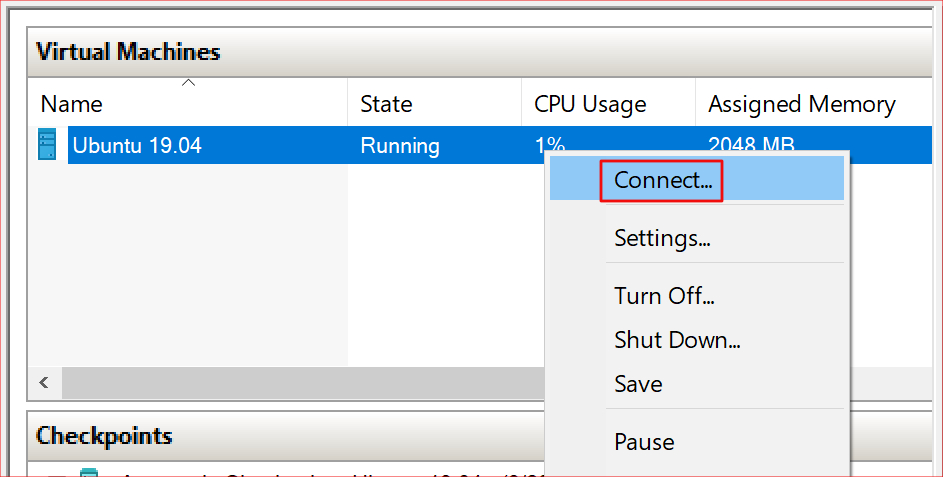
Task: Choose Connect... from the context menu
Action: click(x=662, y=180)
